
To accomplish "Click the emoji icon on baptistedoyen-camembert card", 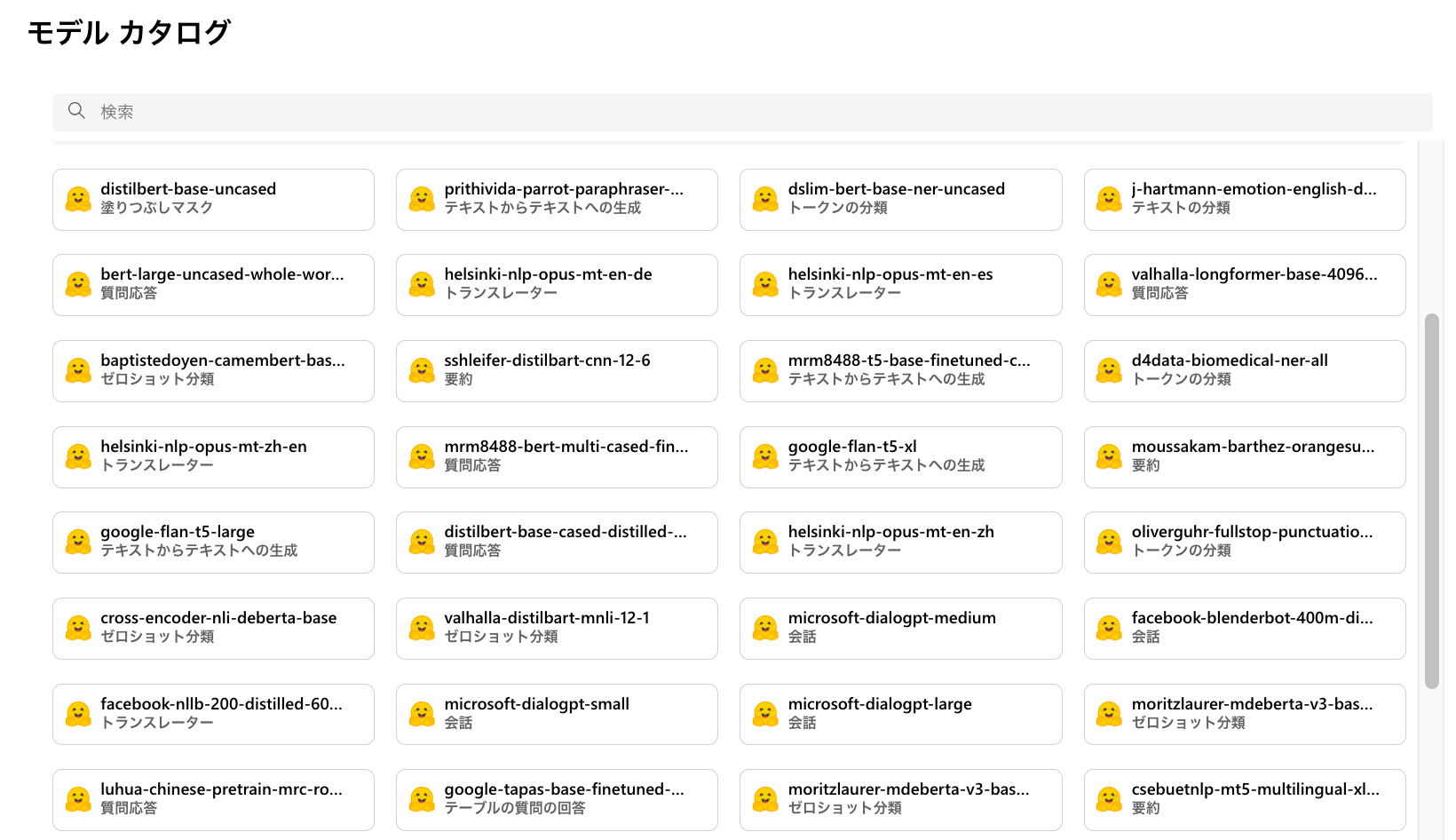I will [x=78, y=370].
